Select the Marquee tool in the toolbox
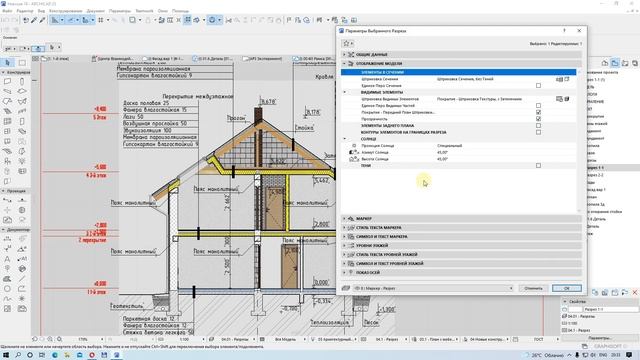This screenshot has height=360, width=640. 22,62
